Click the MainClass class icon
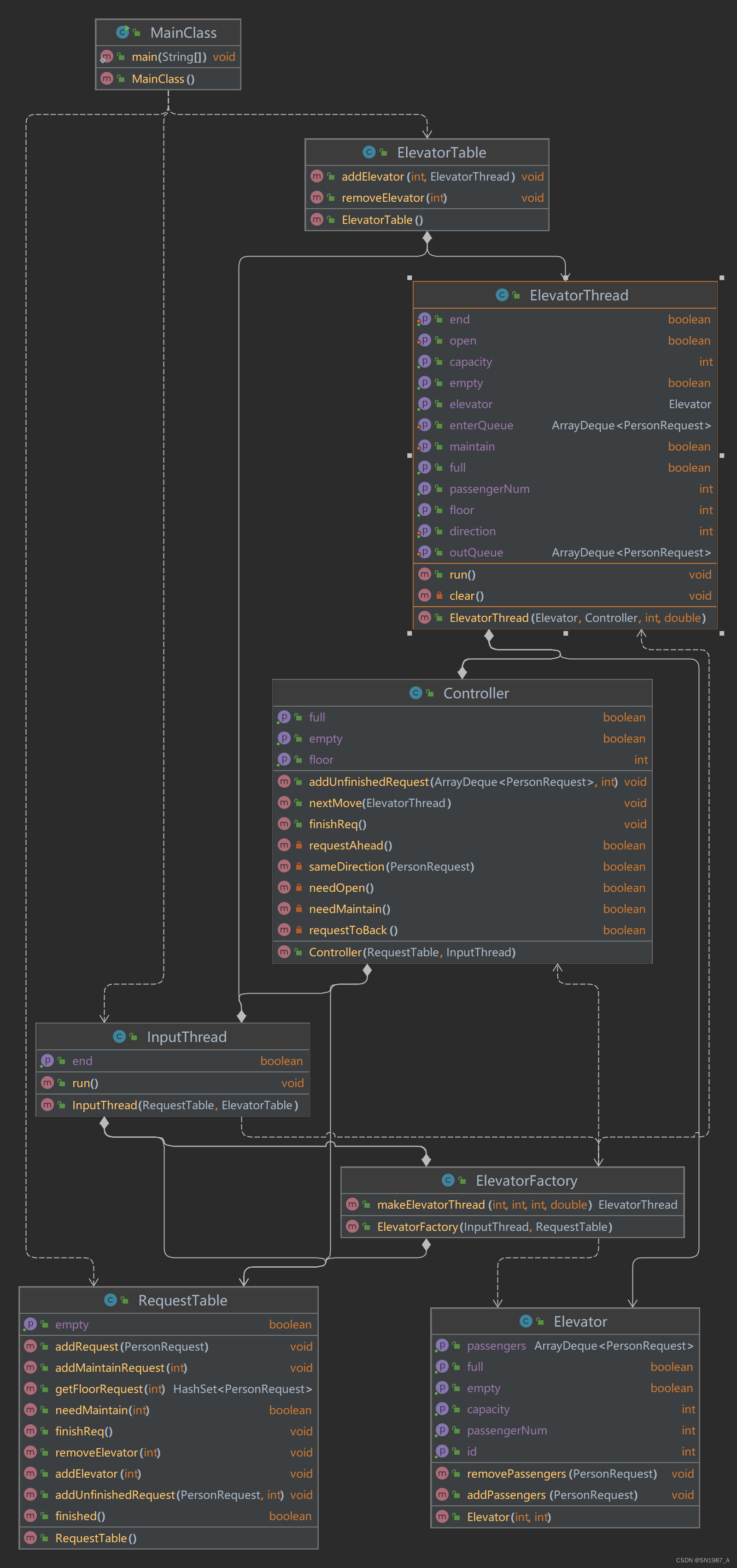 click(x=123, y=32)
